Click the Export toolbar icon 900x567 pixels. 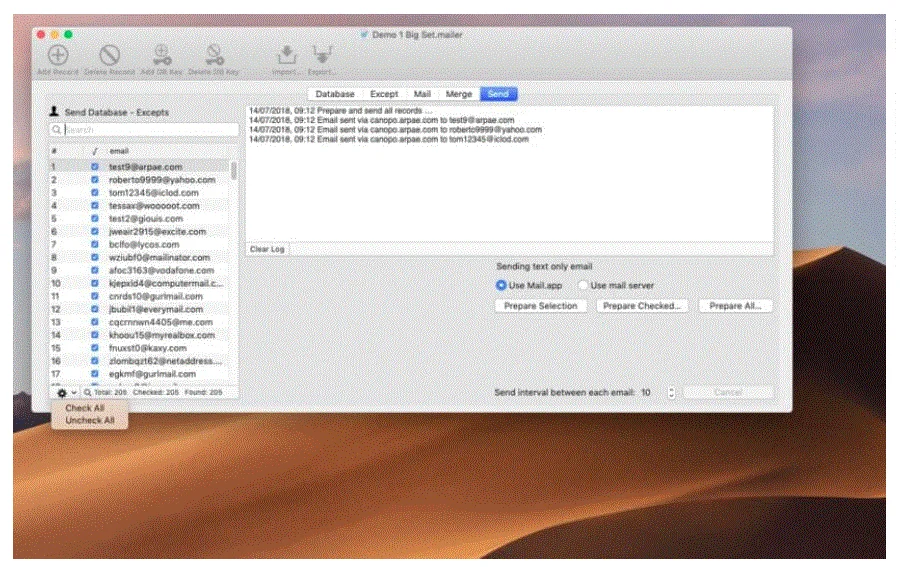pos(322,55)
